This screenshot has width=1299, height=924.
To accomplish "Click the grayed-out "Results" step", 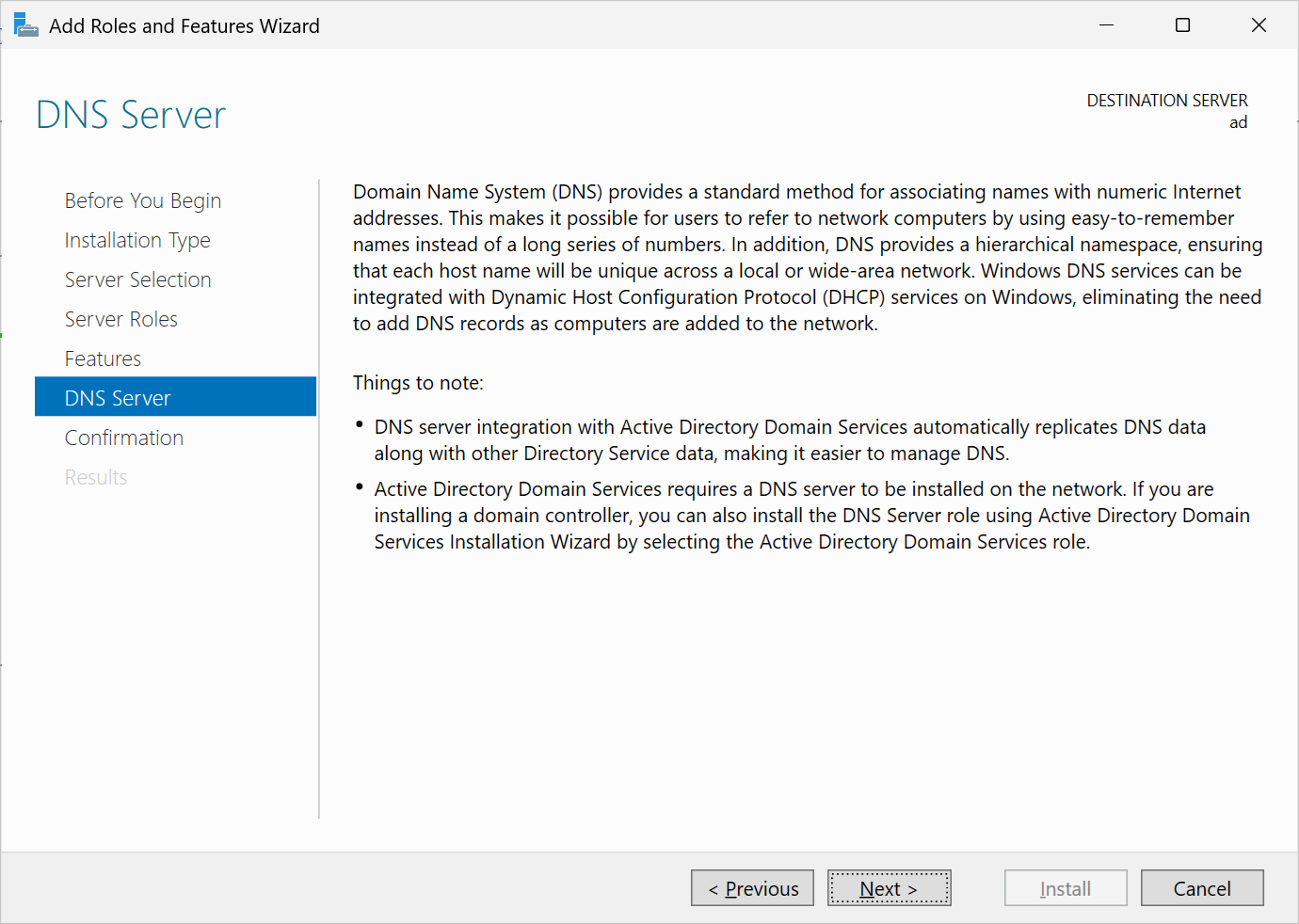I will (96, 477).
